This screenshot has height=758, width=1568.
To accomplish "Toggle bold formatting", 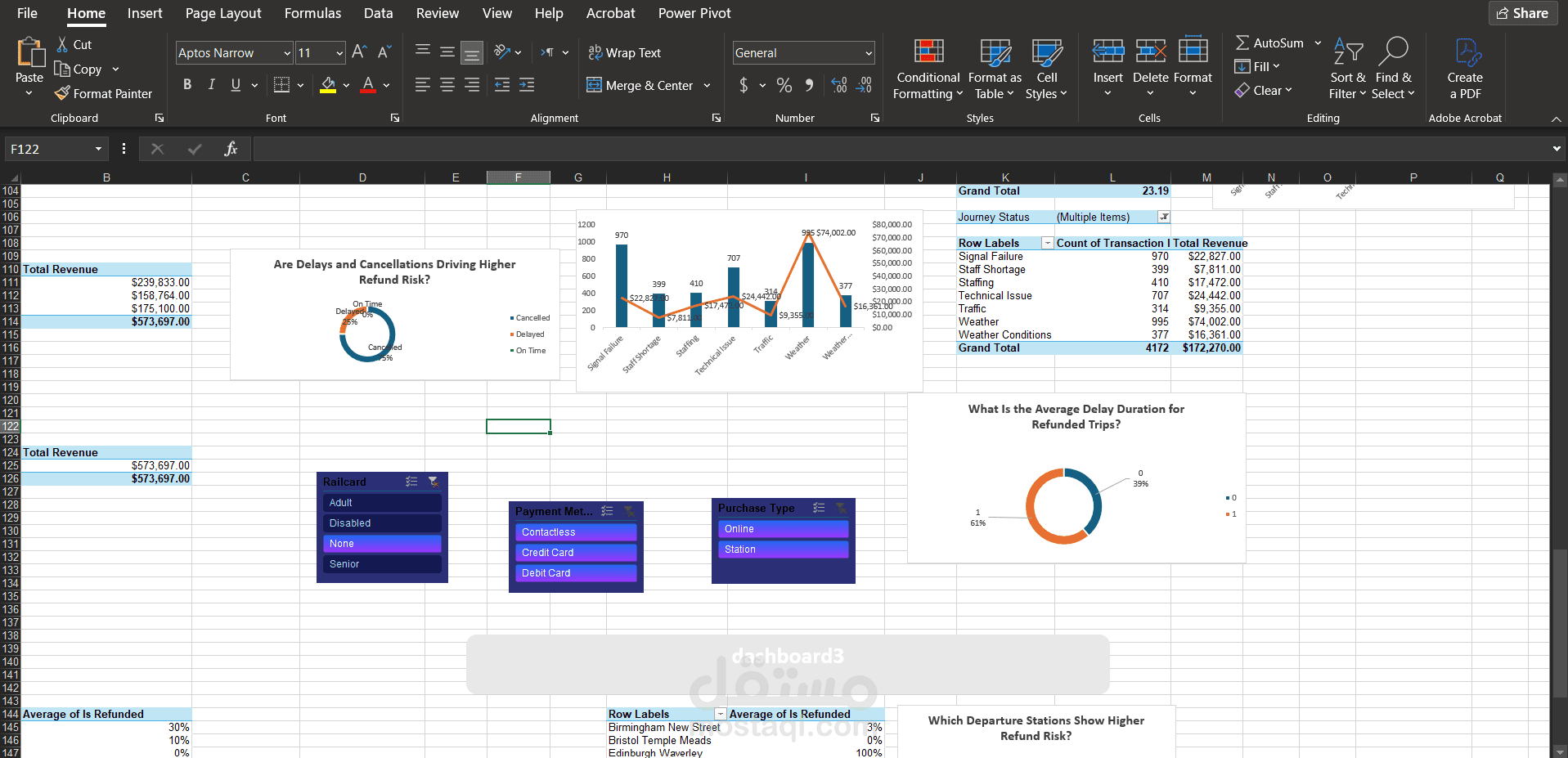I will click(x=186, y=84).
